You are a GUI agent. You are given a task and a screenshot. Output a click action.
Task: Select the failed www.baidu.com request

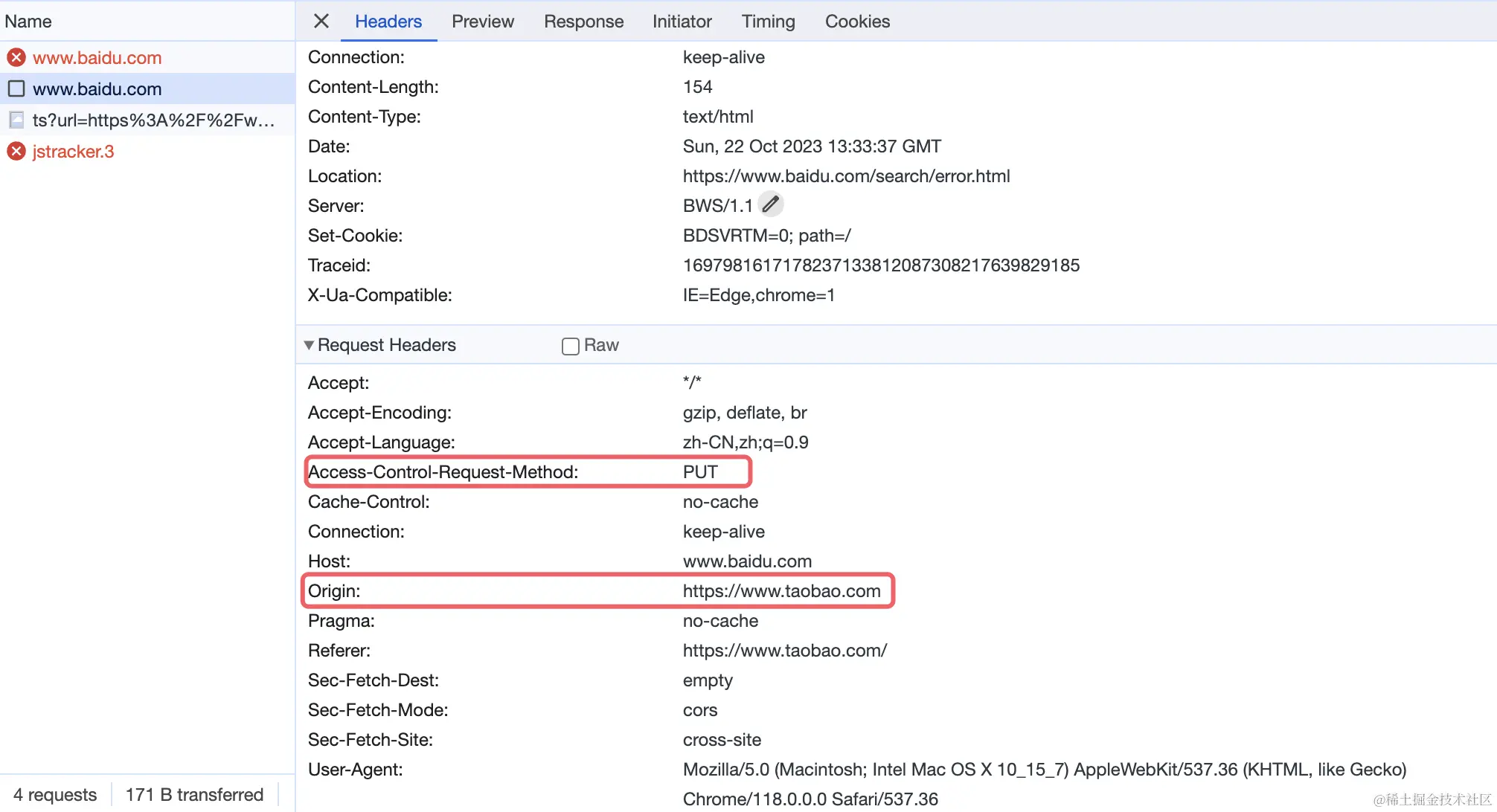point(97,57)
